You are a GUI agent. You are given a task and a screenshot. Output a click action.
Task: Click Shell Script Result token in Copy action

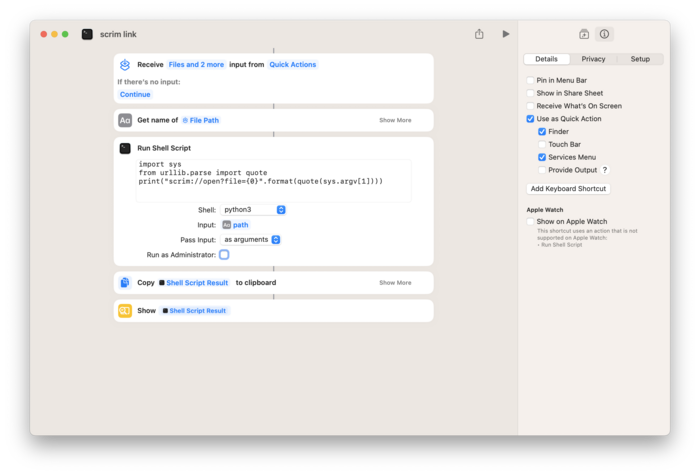[194, 283]
